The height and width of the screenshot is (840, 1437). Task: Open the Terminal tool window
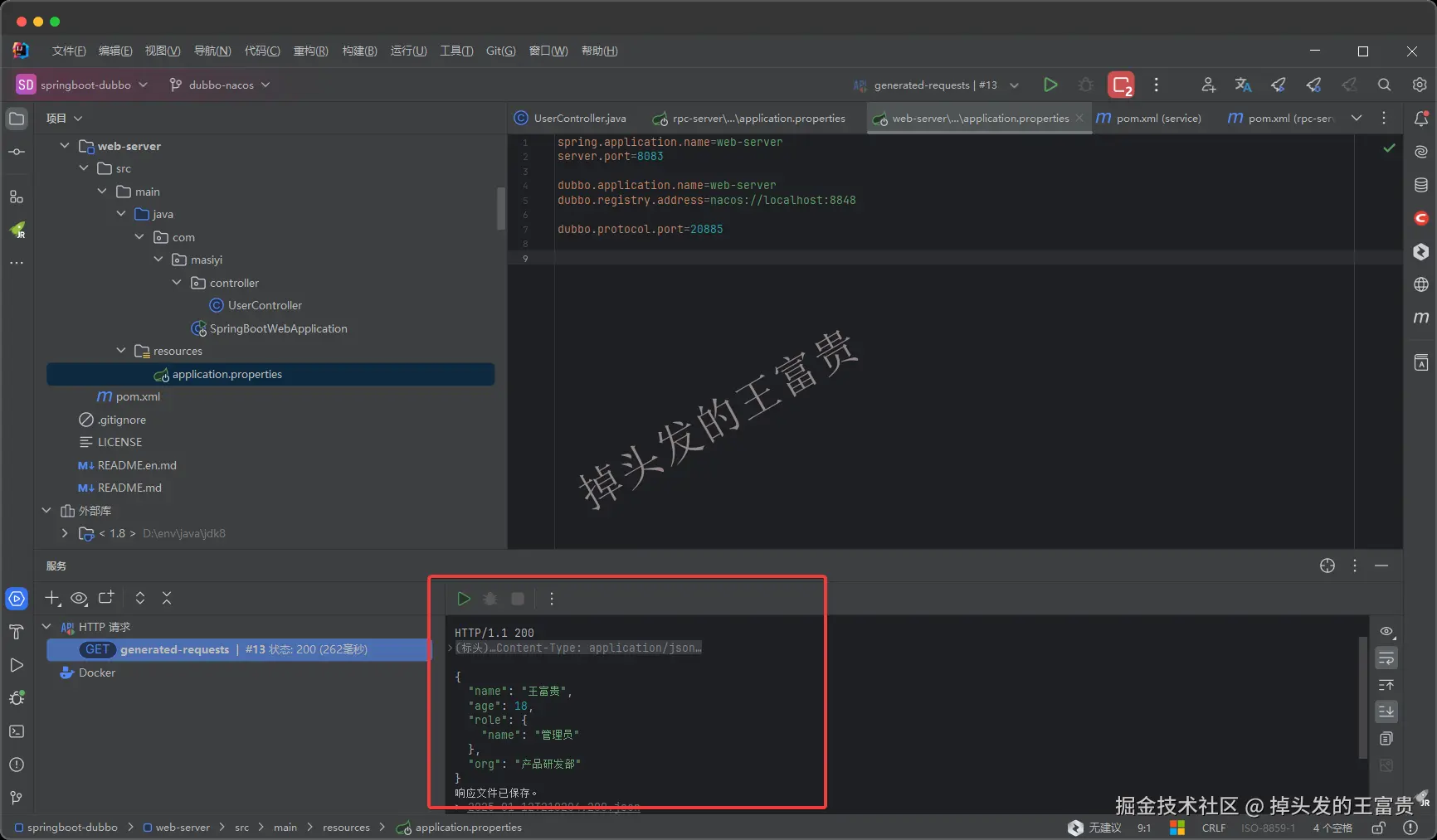click(17, 731)
